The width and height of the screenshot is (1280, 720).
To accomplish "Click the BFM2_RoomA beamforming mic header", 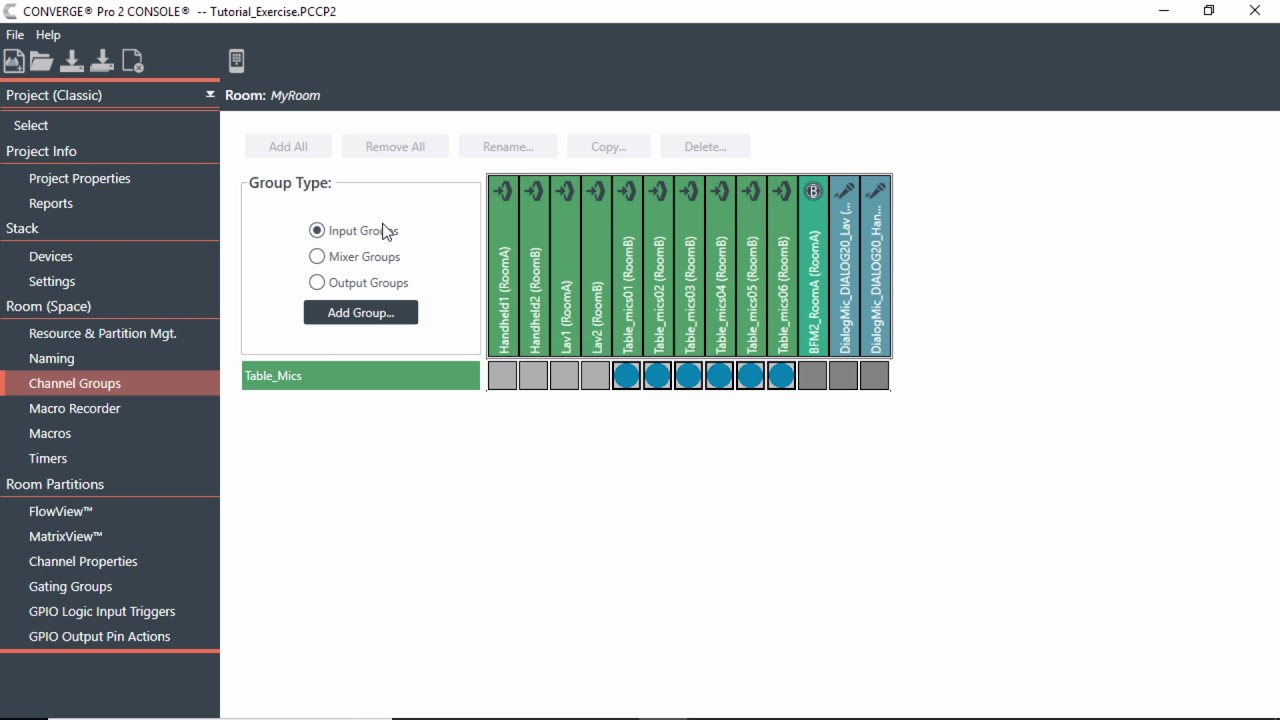I will point(813,266).
